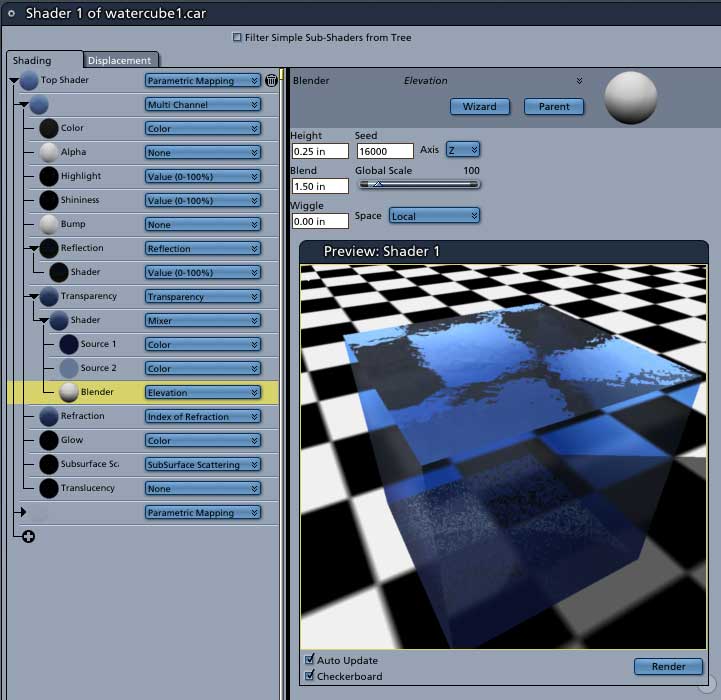Click the double chevron next to Elevation
The height and width of the screenshot is (700, 721).
click(579, 80)
